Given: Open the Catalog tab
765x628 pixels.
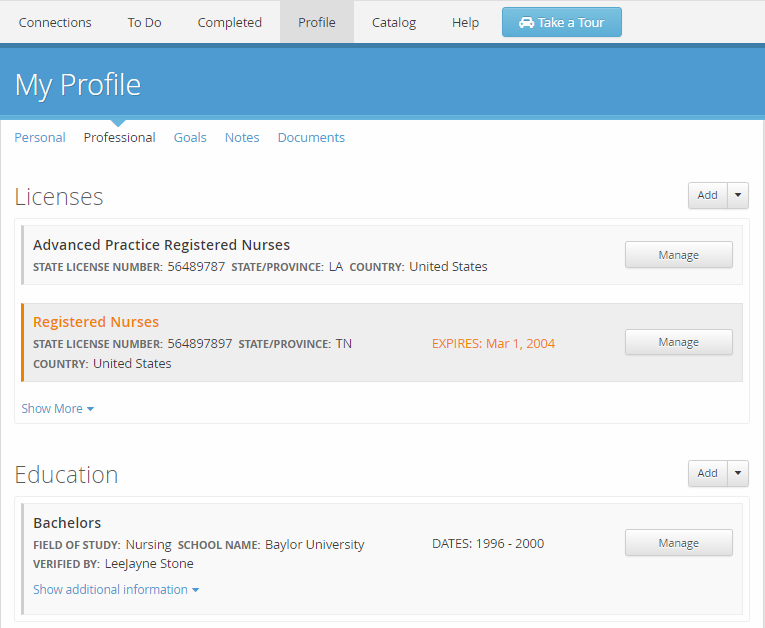Looking at the screenshot, I should pyautogui.click(x=394, y=22).
